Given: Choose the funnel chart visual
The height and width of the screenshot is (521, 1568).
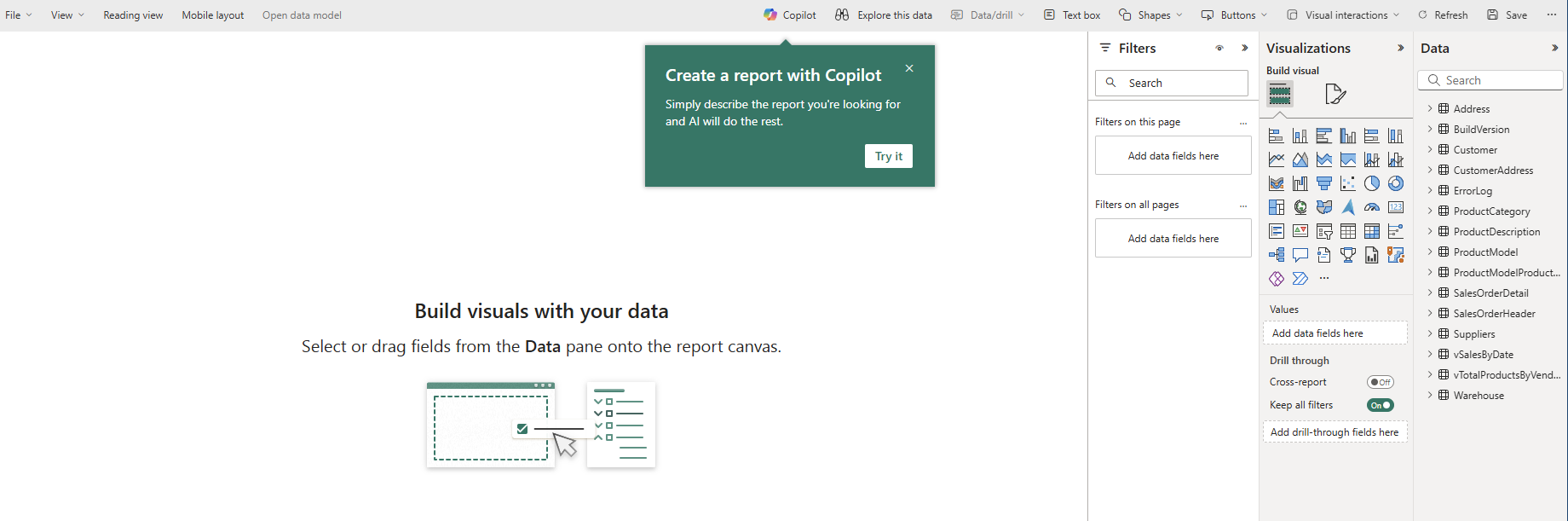Looking at the screenshot, I should click(1323, 183).
